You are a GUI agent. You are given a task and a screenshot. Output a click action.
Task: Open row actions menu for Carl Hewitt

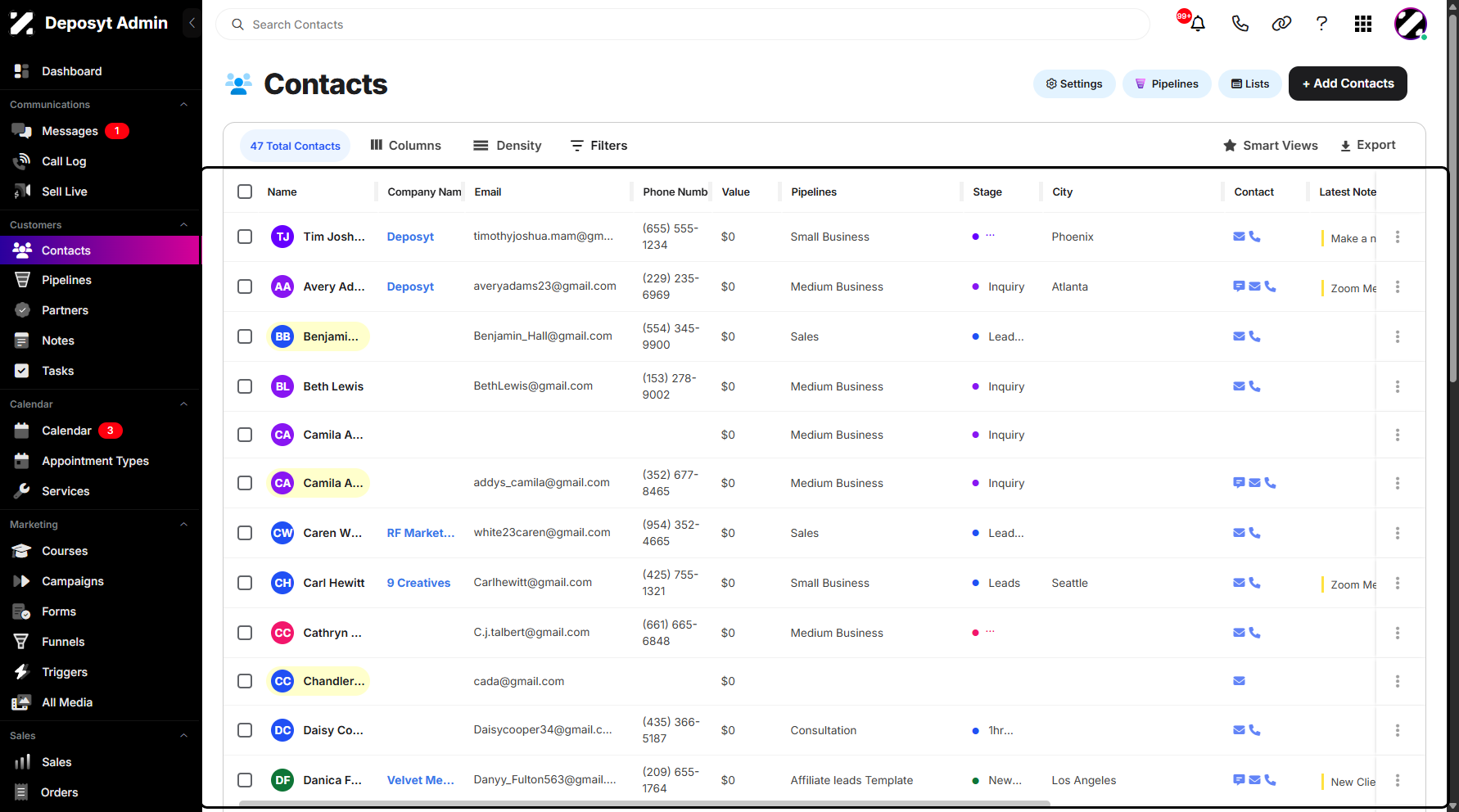click(1398, 583)
